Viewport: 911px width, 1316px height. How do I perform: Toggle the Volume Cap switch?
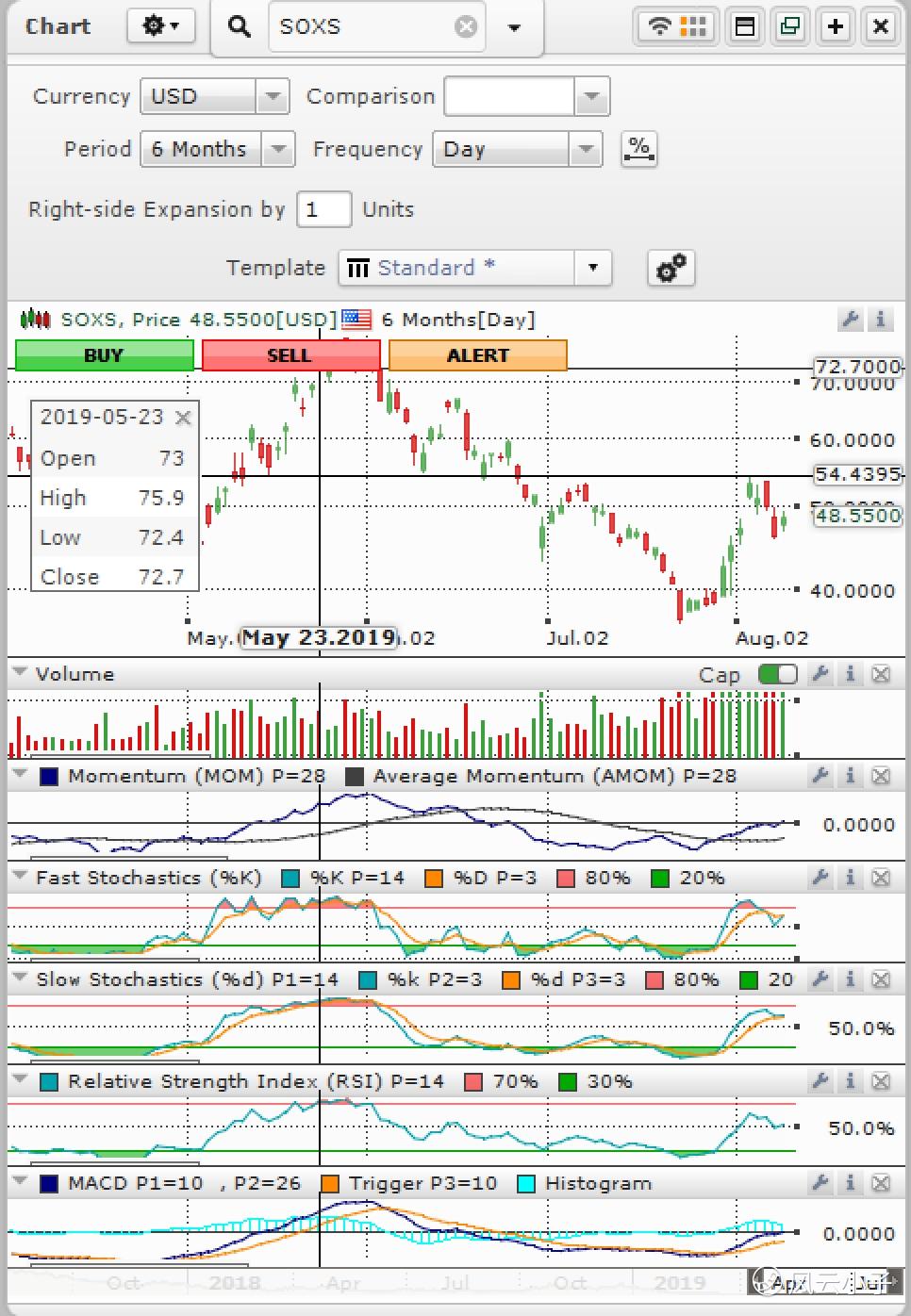coord(778,674)
